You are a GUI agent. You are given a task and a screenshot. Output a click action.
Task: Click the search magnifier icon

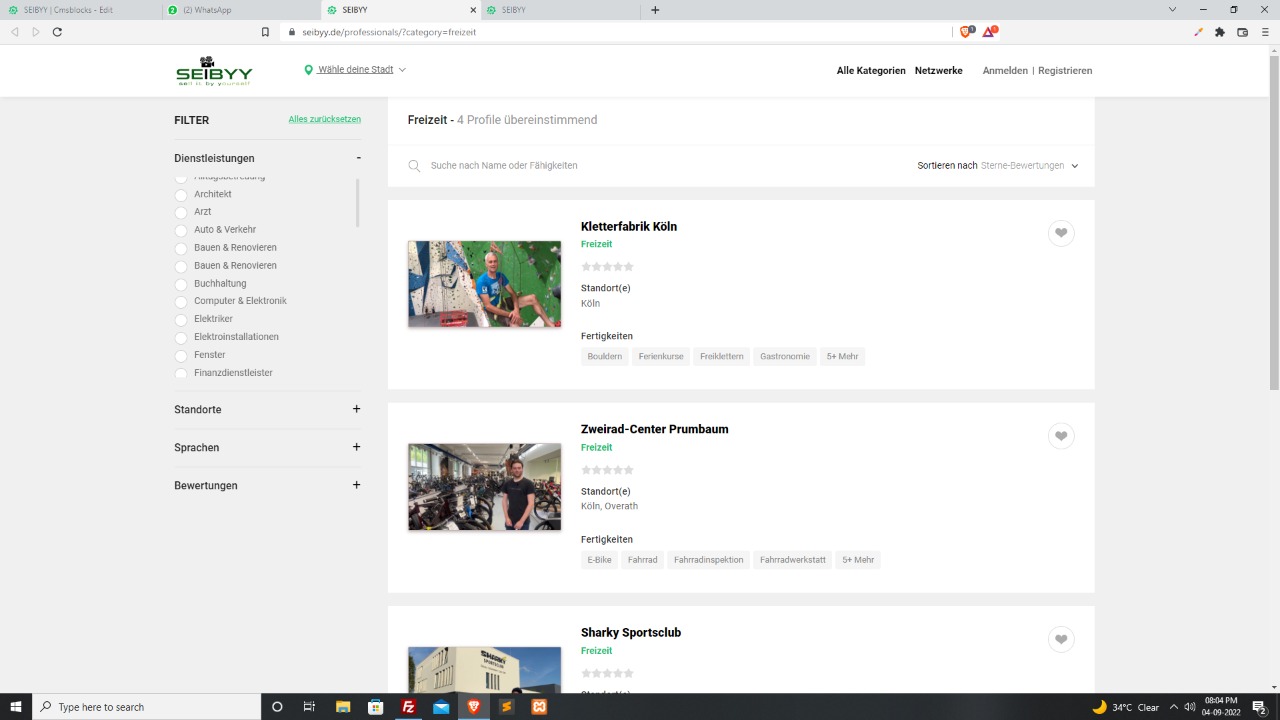coord(414,166)
